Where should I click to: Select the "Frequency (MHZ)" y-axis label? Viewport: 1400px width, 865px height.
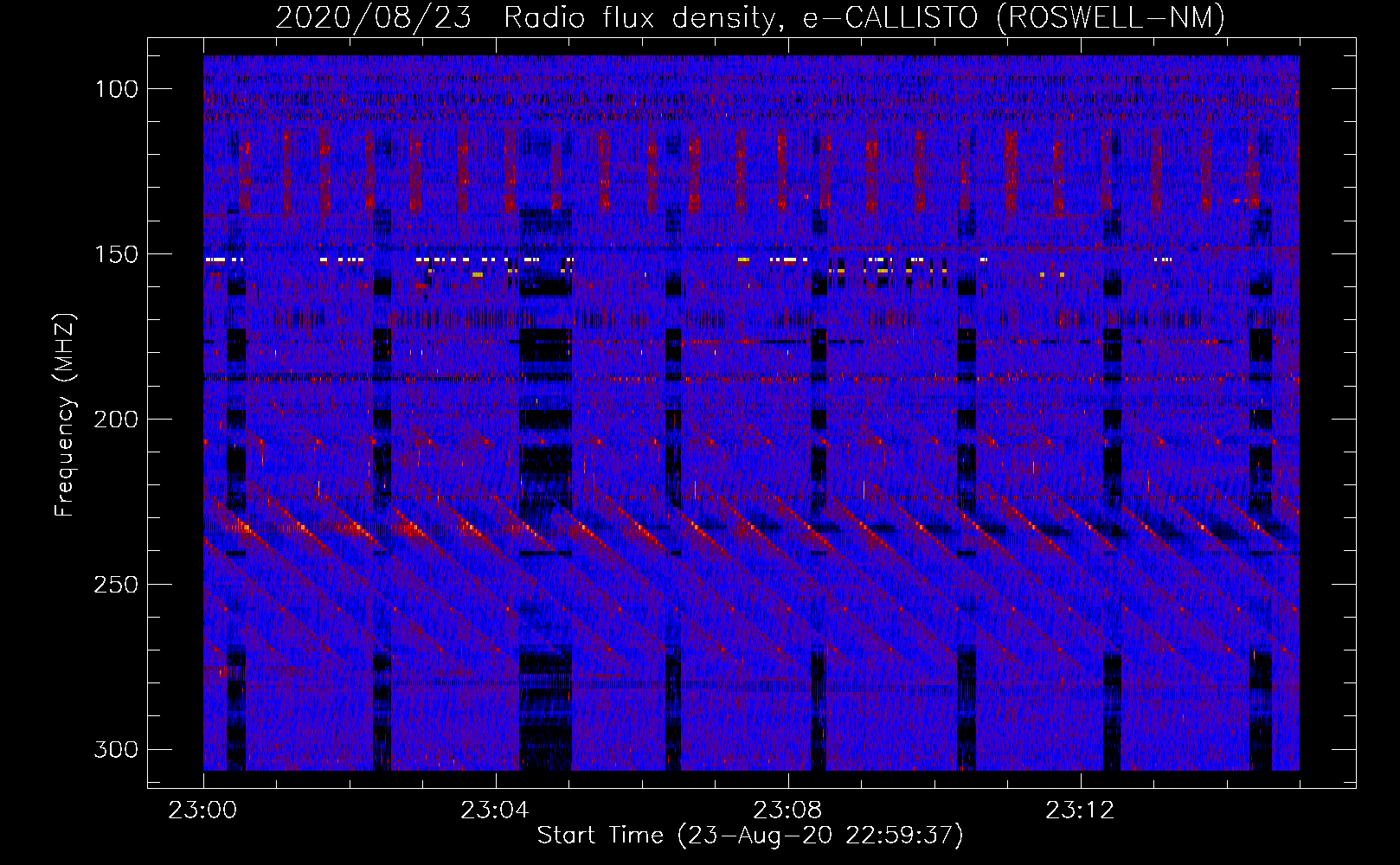65,414
